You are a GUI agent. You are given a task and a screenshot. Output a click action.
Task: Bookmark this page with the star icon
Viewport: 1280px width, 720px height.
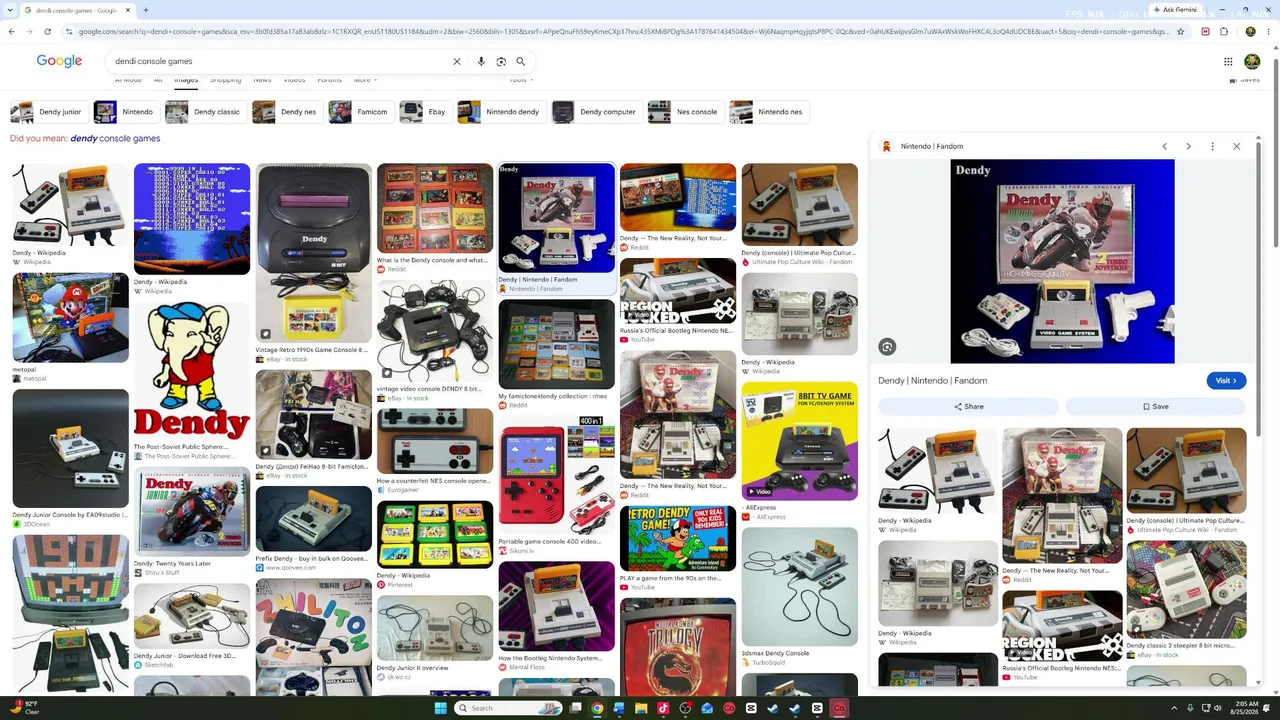(x=1181, y=31)
